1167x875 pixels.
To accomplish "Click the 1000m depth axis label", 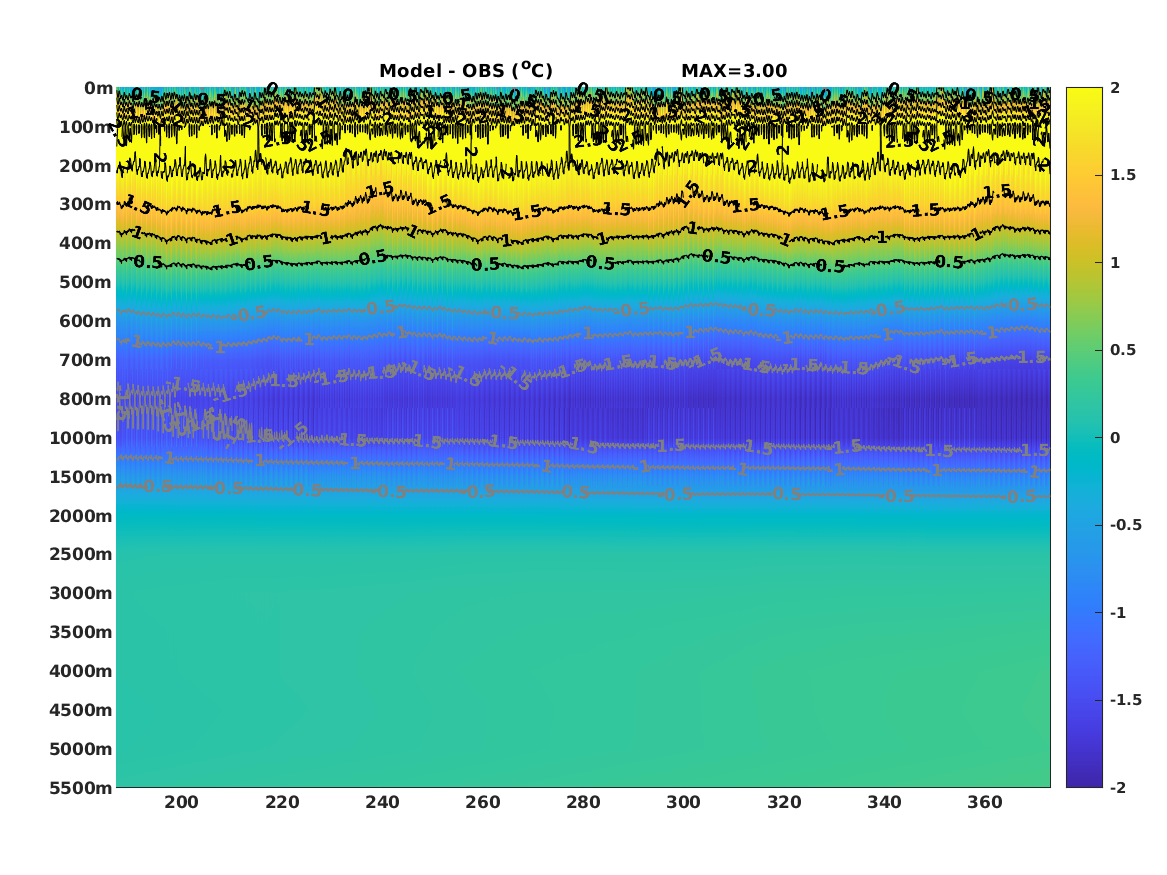I will pos(81,438).
